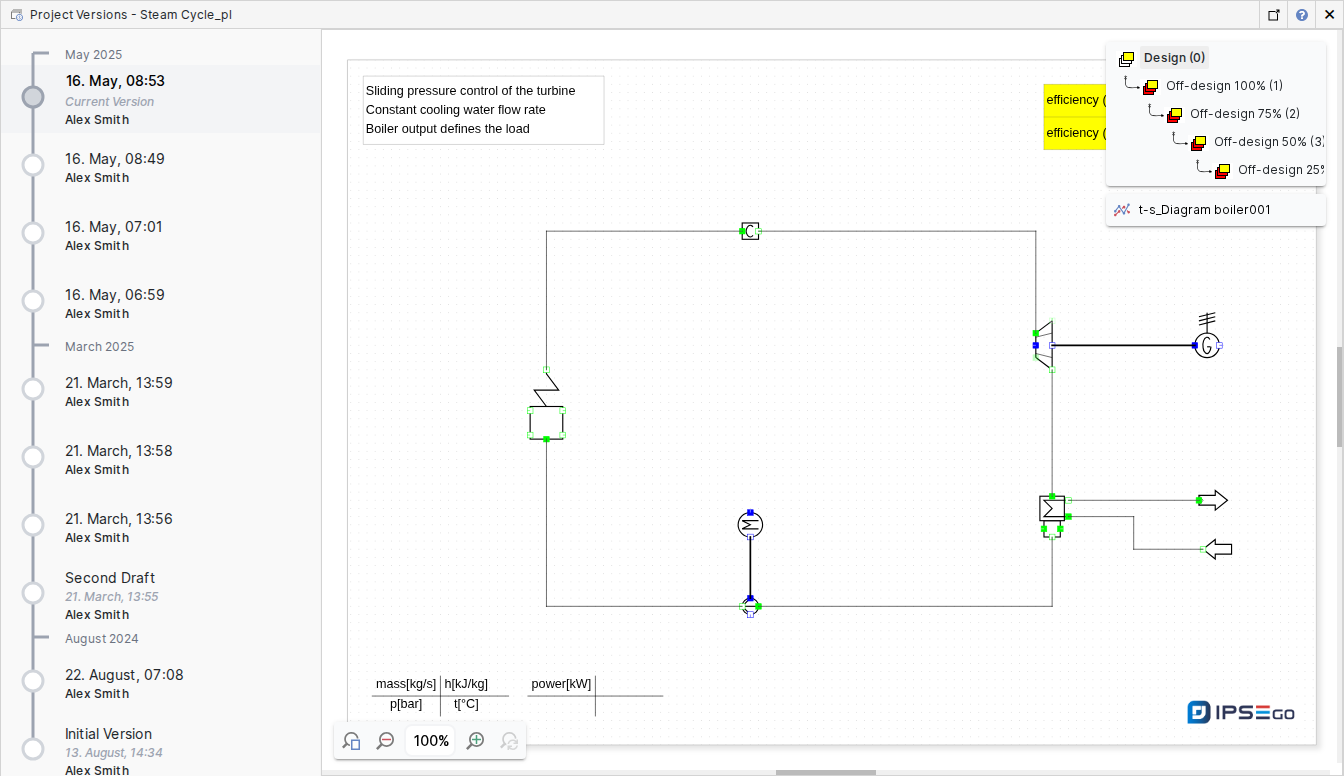Click the zoom out magnifier icon
This screenshot has width=1344, height=776.
click(x=385, y=741)
